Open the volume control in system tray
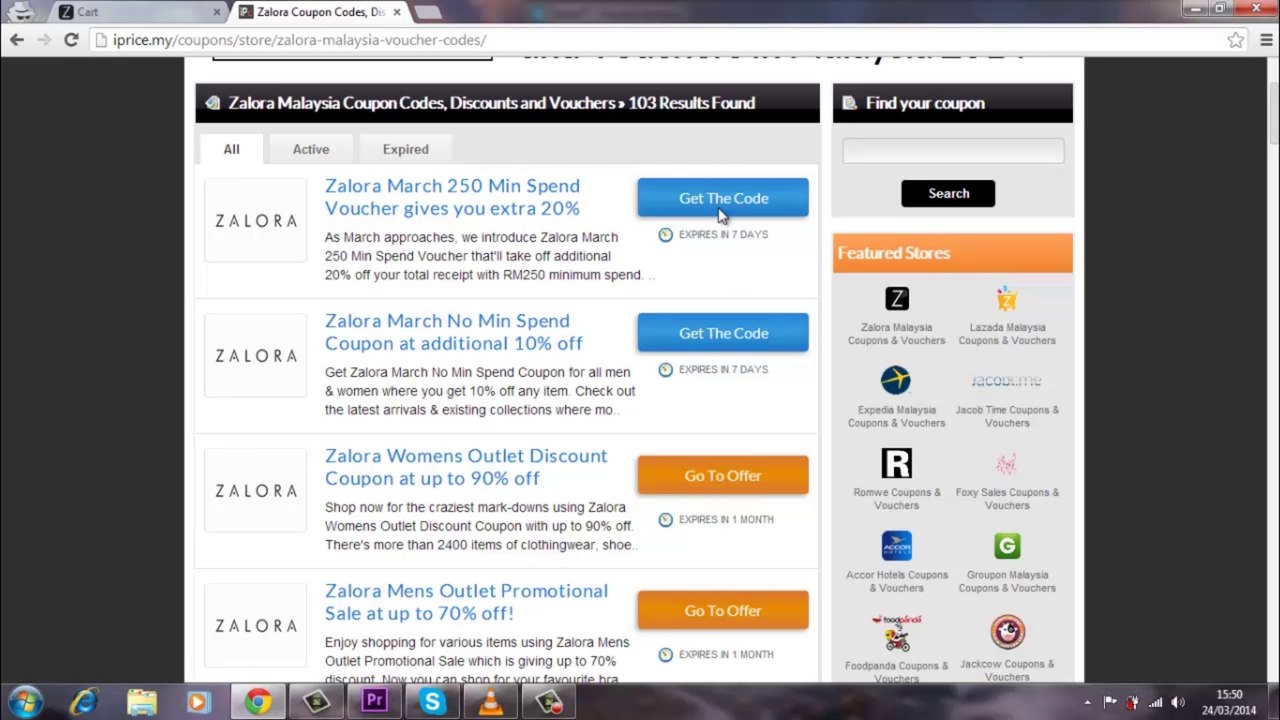1280x720 pixels. tap(1178, 702)
